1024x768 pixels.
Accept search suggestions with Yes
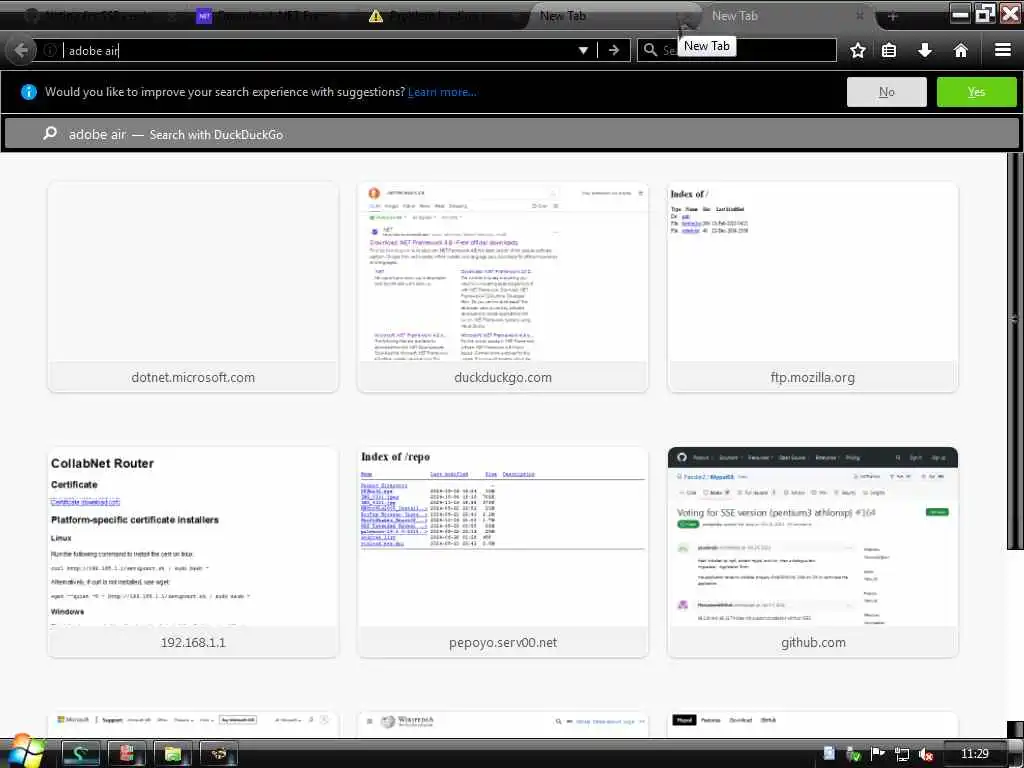(x=976, y=92)
